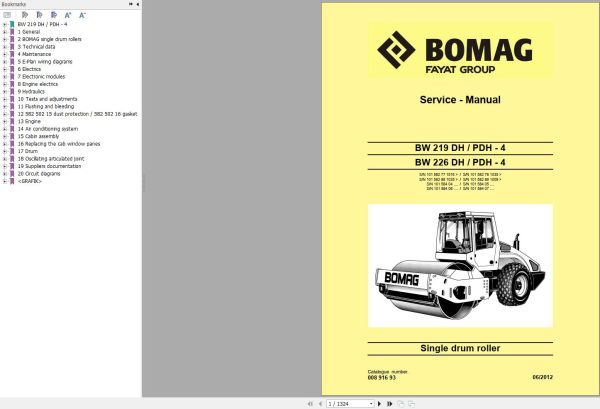Select the <GRAFIK> bookmark

(30, 181)
